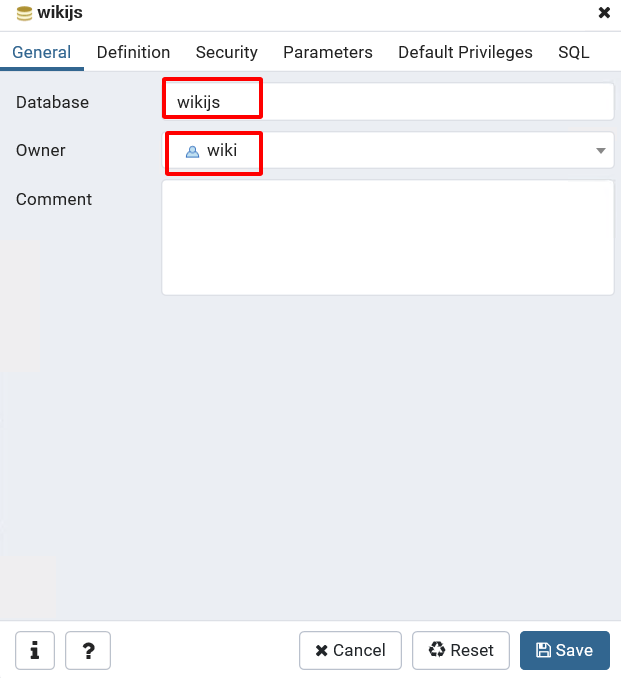Close the wikijs properties dialog
This screenshot has width=621, height=678.
click(x=604, y=13)
